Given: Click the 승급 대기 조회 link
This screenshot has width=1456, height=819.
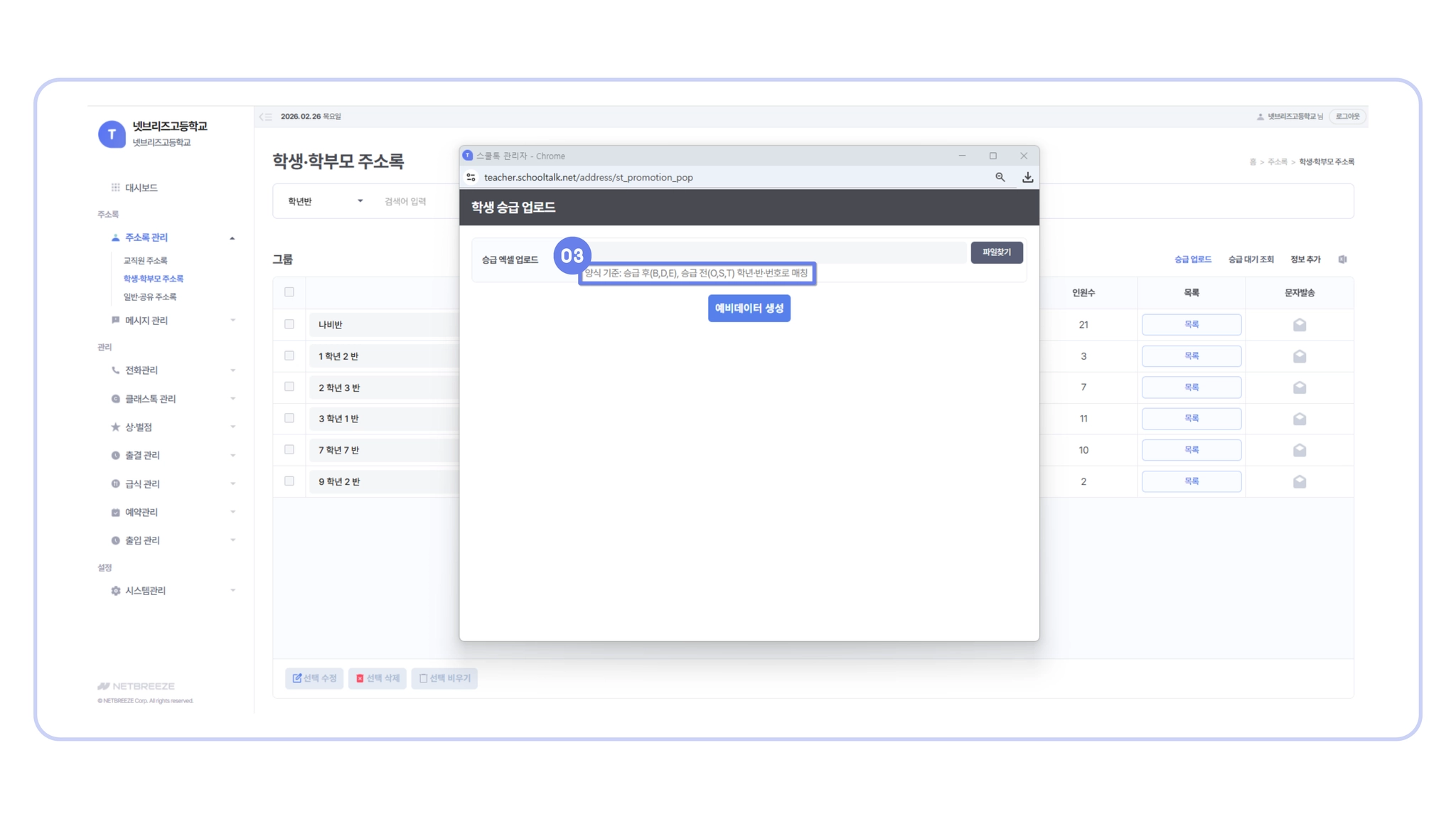Looking at the screenshot, I should [1251, 259].
